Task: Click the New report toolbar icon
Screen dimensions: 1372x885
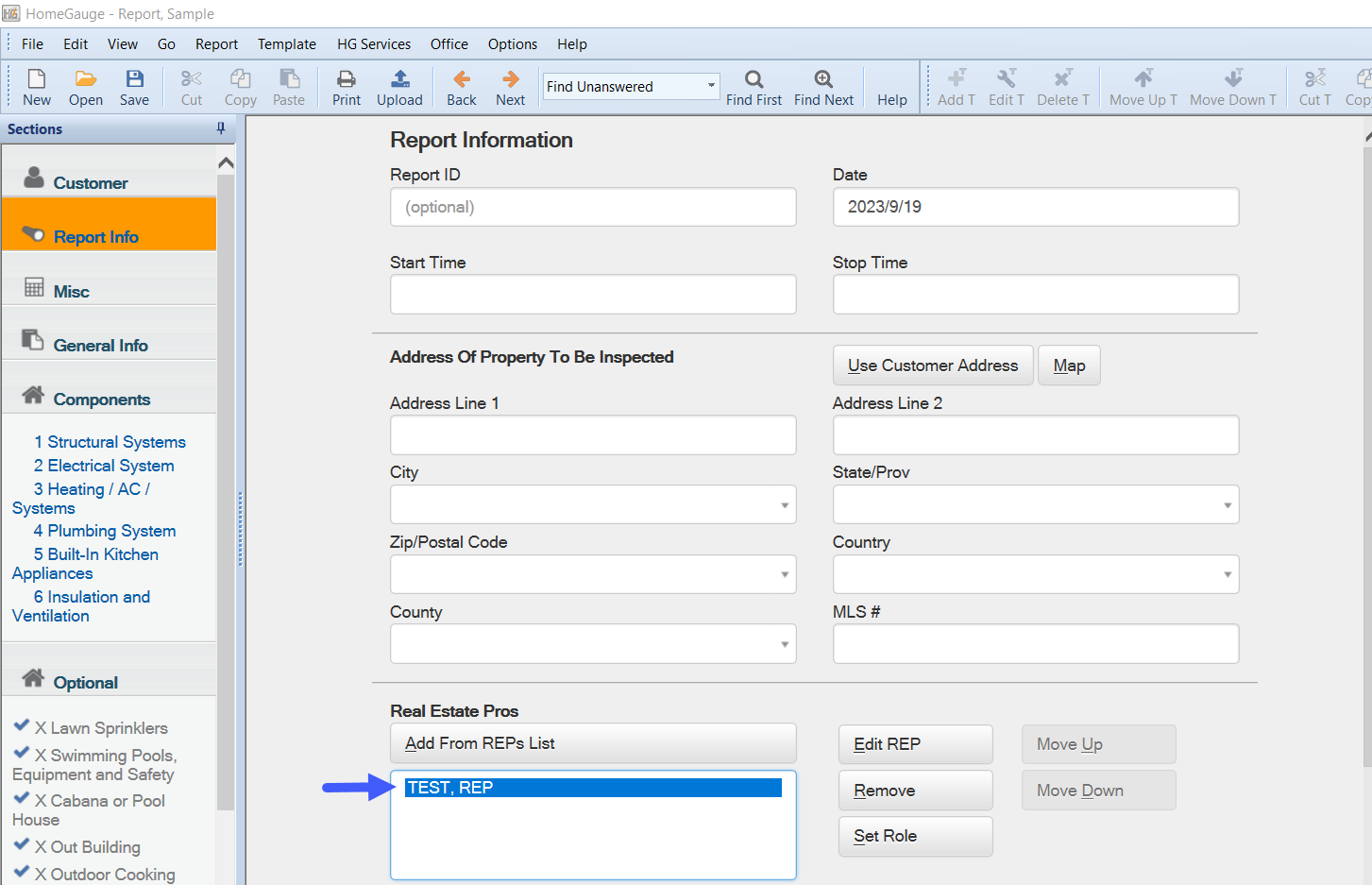Action: [37, 79]
